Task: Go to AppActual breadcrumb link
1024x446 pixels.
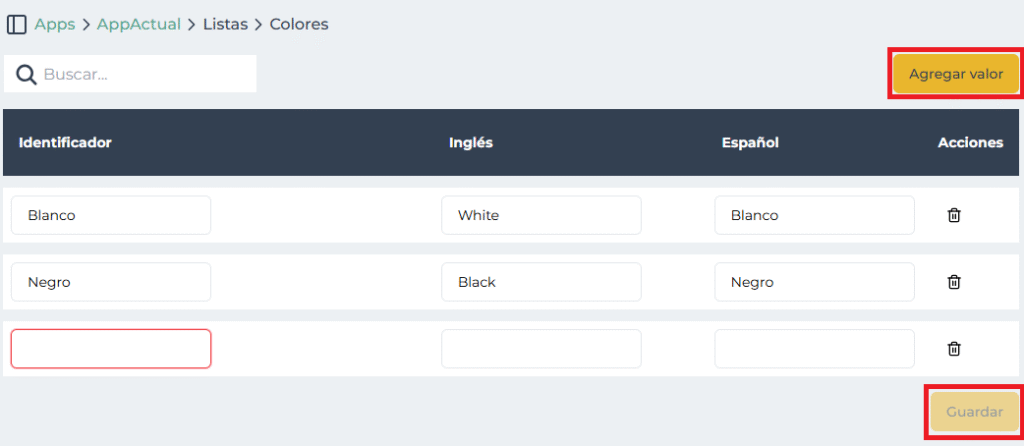Action: tap(139, 24)
